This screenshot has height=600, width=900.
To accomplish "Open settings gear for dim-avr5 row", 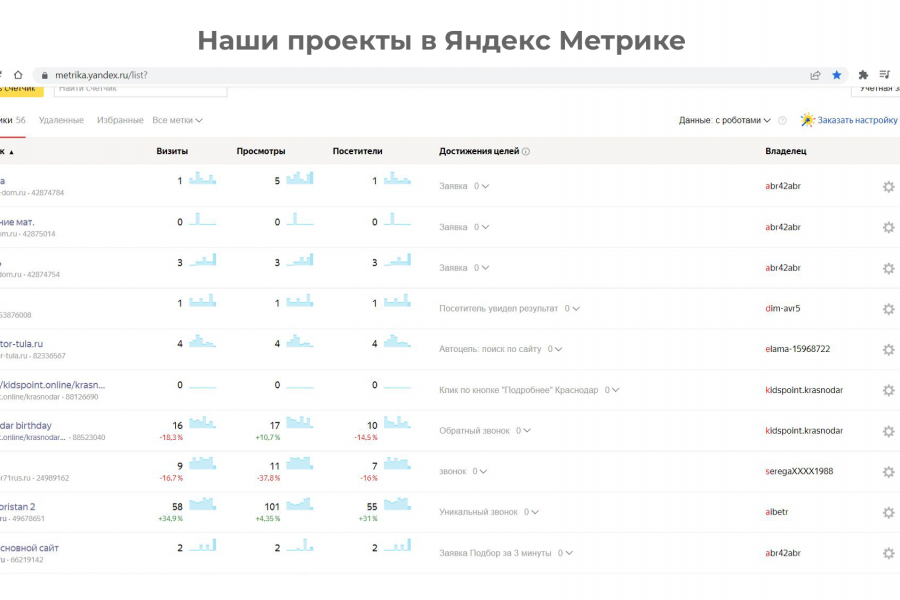I will click(889, 309).
